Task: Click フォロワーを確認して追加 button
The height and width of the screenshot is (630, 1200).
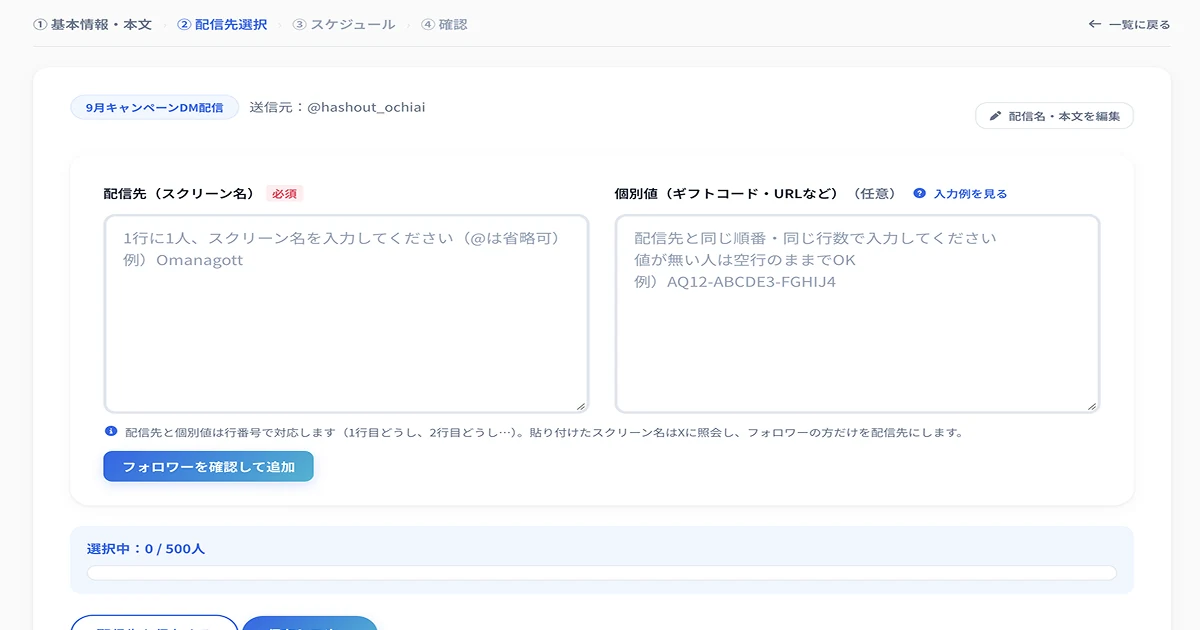Action: 208,467
